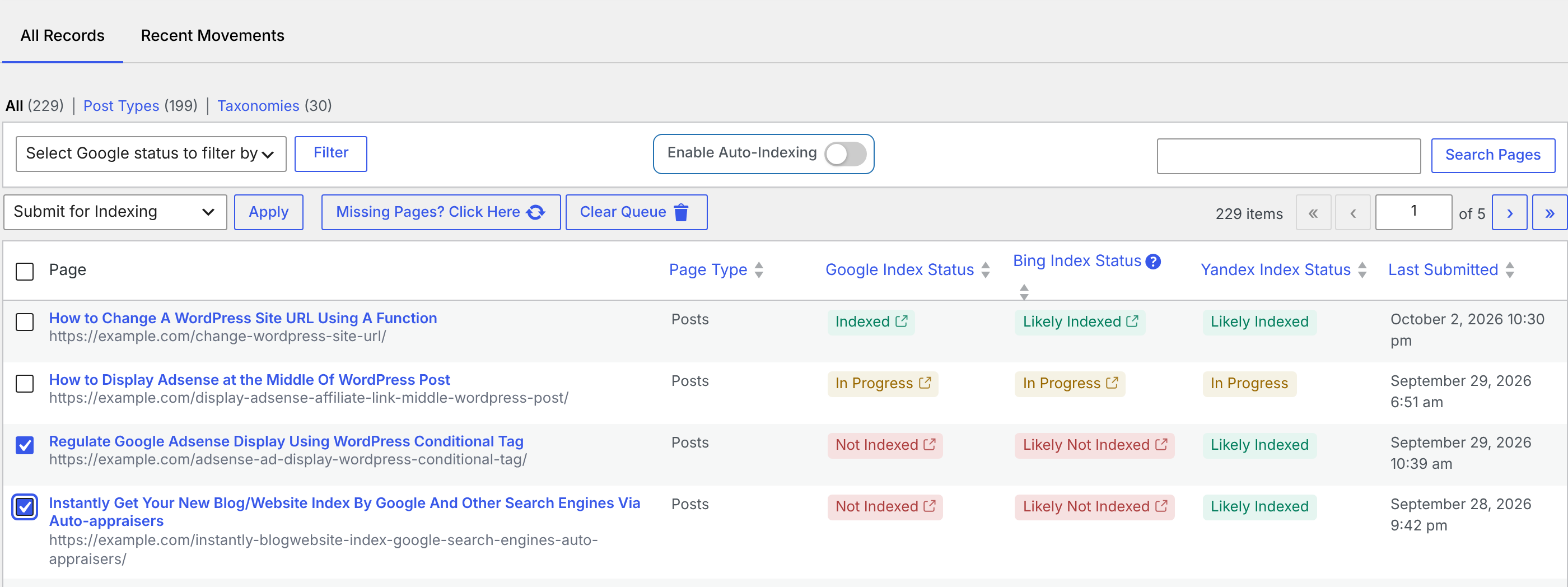Filter list by Post Types
This screenshot has height=587, width=1568.
click(121, 105)
